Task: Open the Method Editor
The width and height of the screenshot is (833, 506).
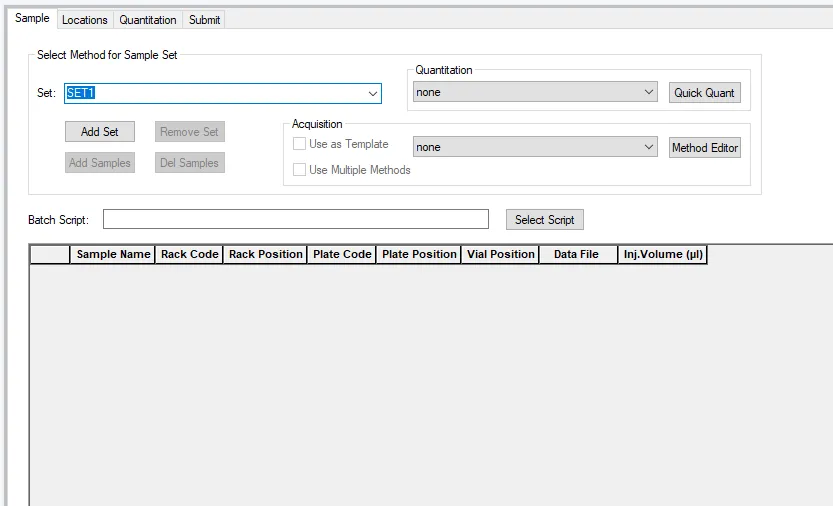Action: point(704,147)
